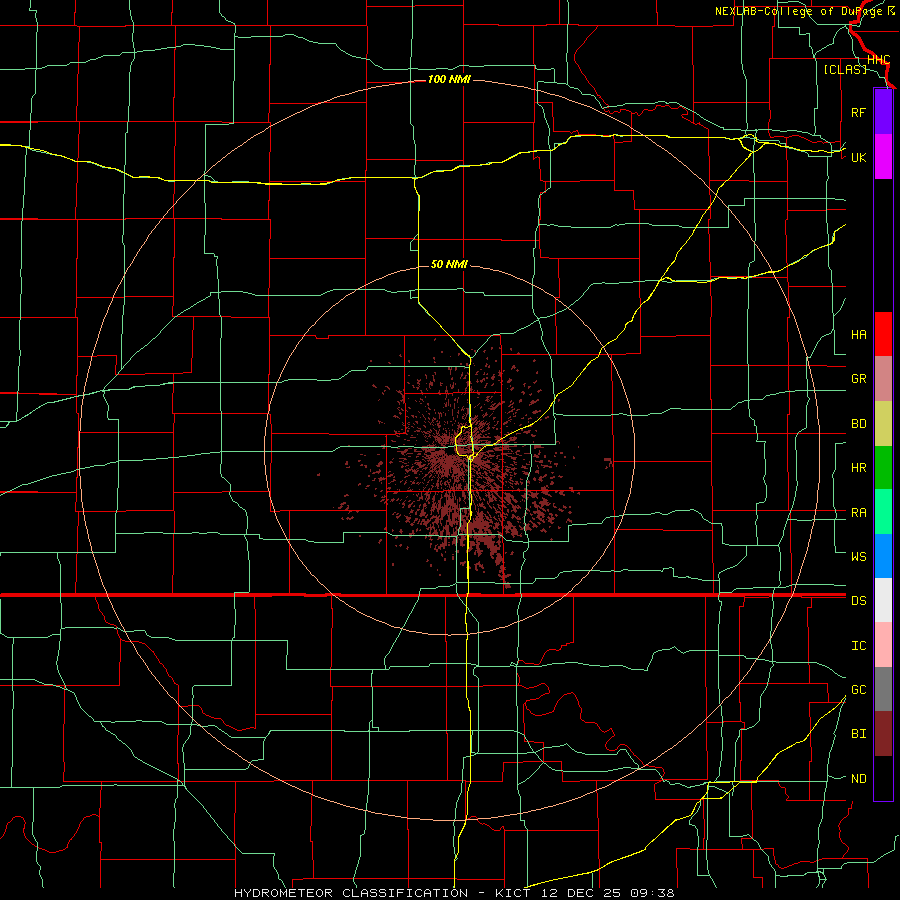Click the RA legend label
Viewport: 900px width, 900px height.
click(858, 513)
